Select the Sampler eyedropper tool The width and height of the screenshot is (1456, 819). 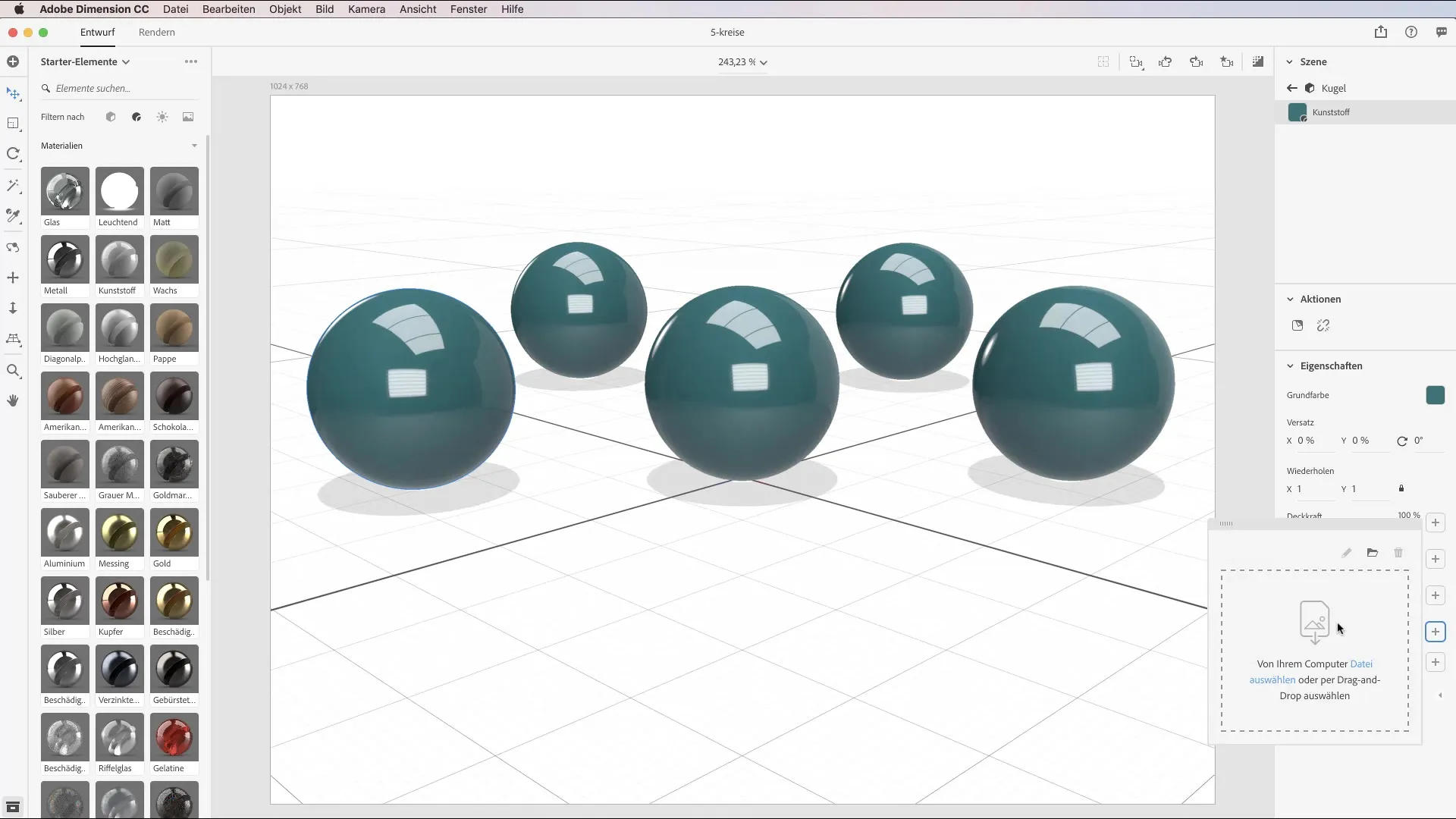coord(13,216)
